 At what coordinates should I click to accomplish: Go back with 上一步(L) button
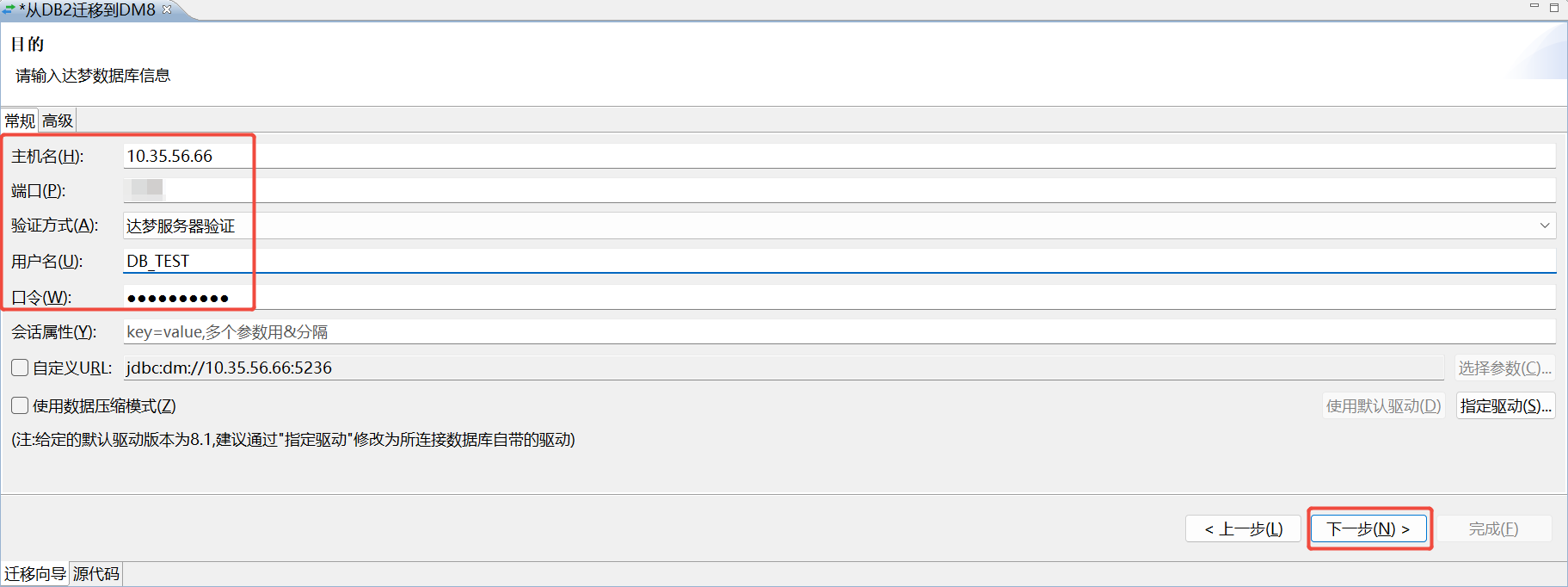point(1243,528)
